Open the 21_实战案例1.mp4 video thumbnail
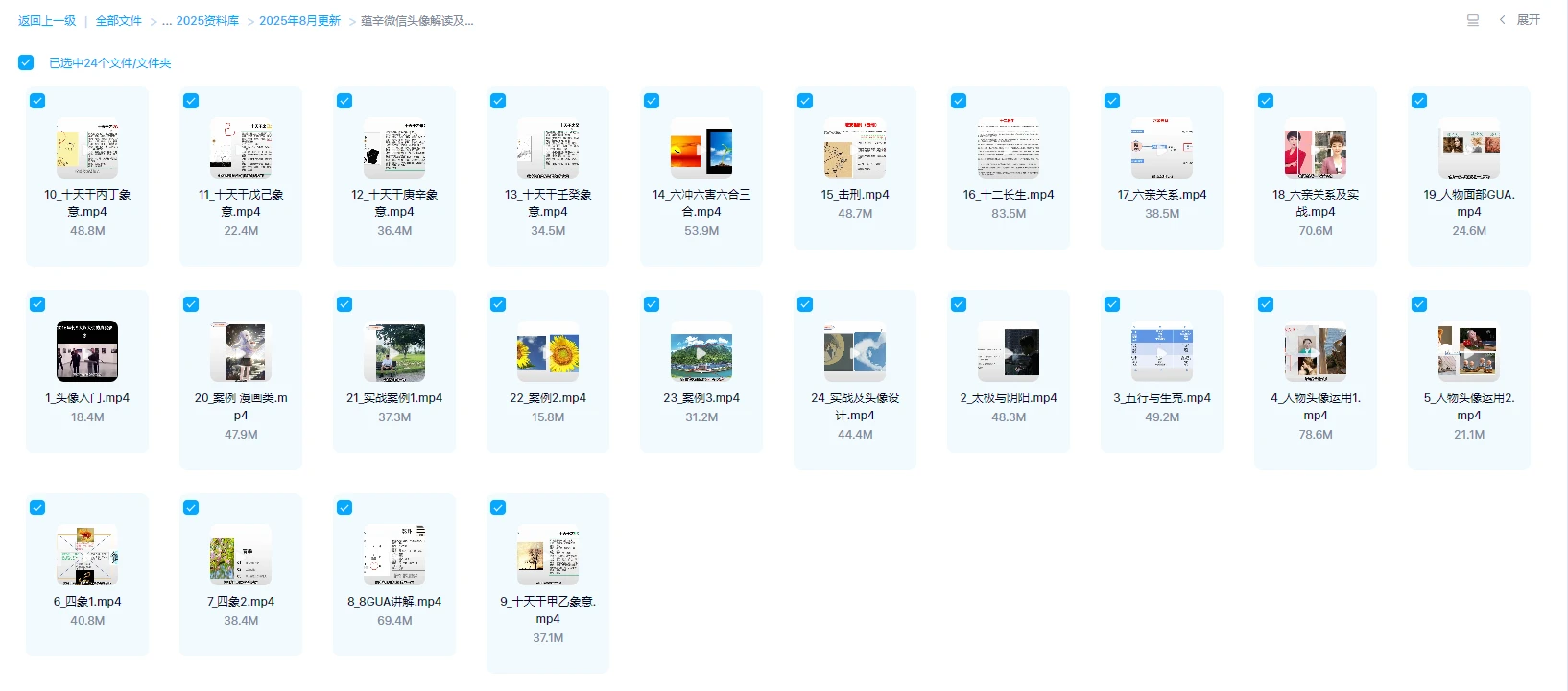This screenshot has height=691, width=1568. (394, 351)
